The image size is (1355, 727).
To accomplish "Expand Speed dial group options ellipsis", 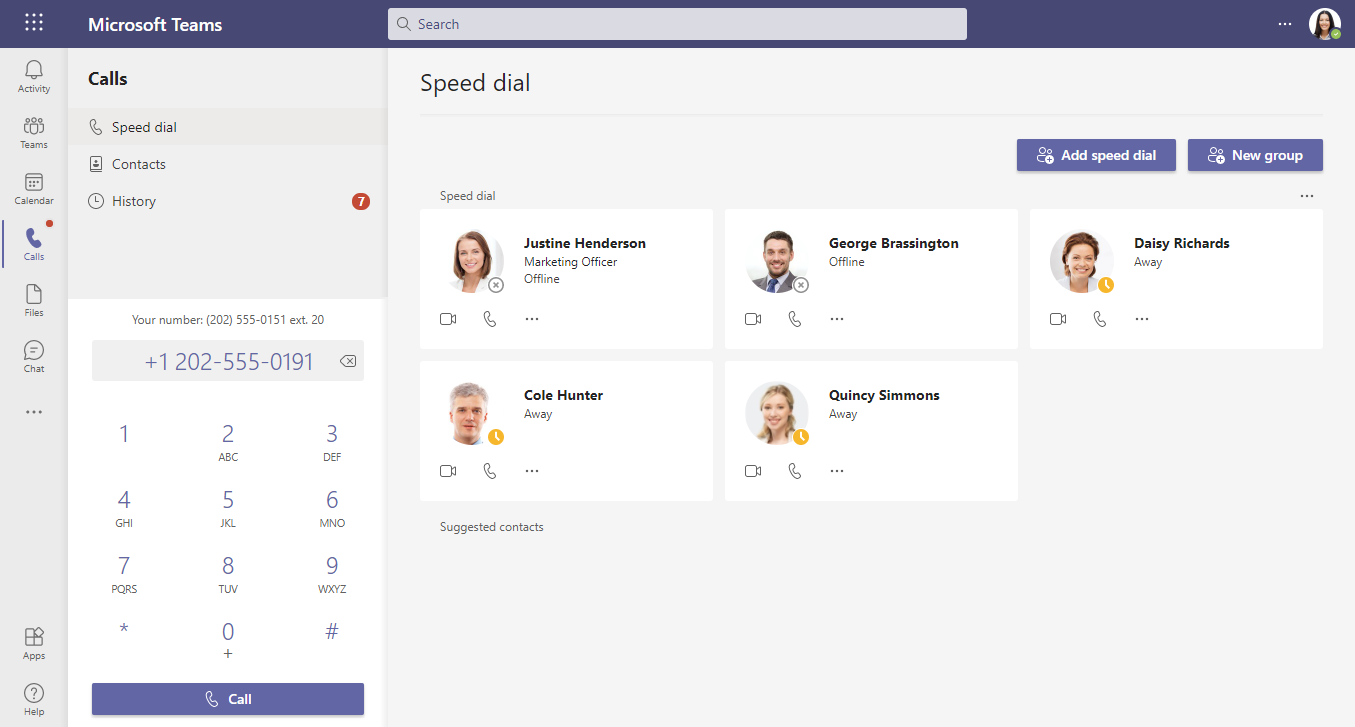I will [1307, 196].
